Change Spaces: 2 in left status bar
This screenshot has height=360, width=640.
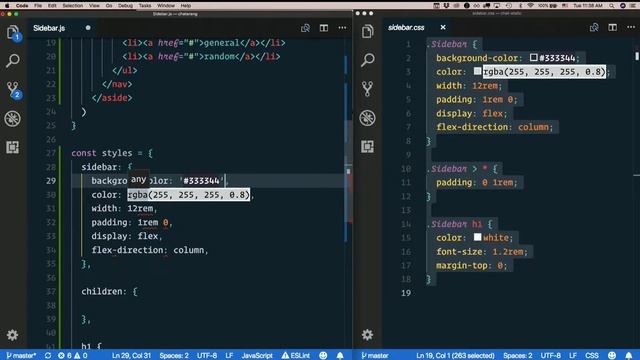(174, 356)
